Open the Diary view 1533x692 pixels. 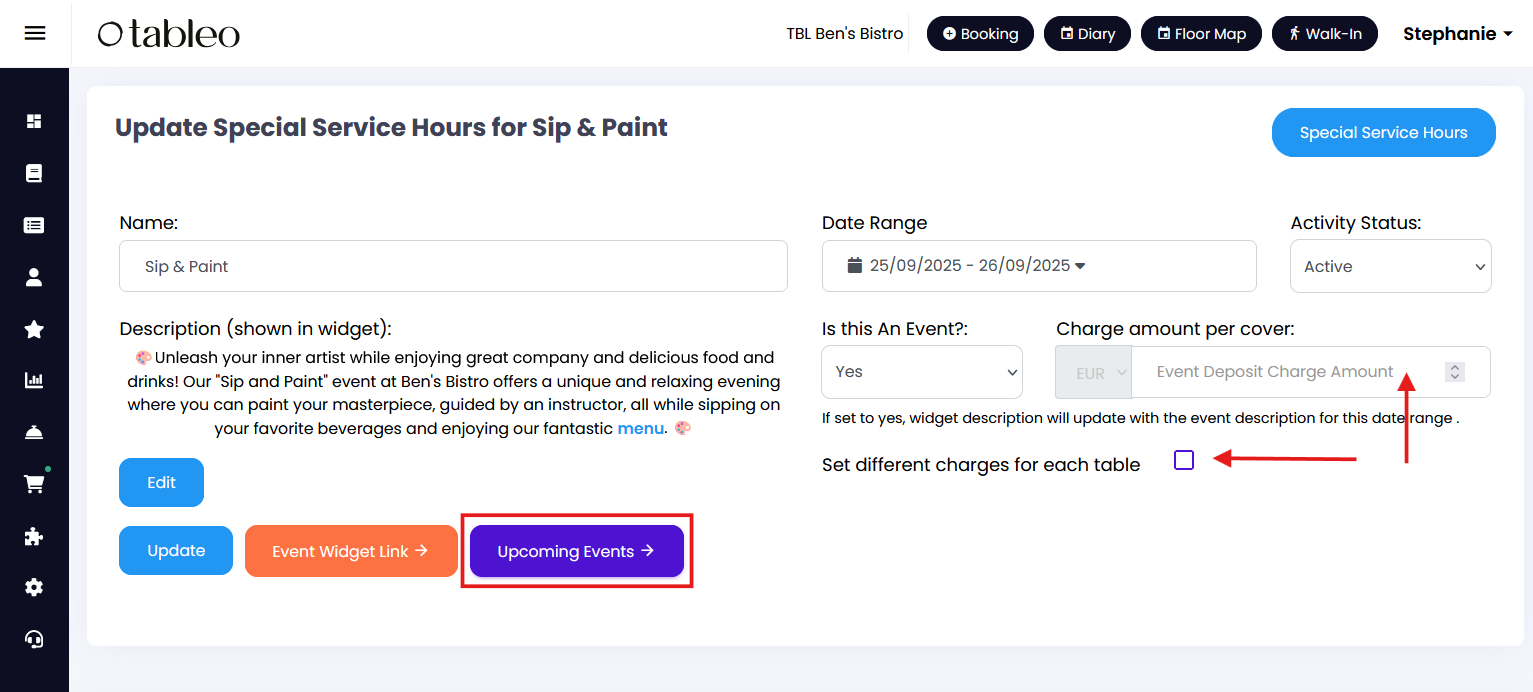tap(1087, 33)
